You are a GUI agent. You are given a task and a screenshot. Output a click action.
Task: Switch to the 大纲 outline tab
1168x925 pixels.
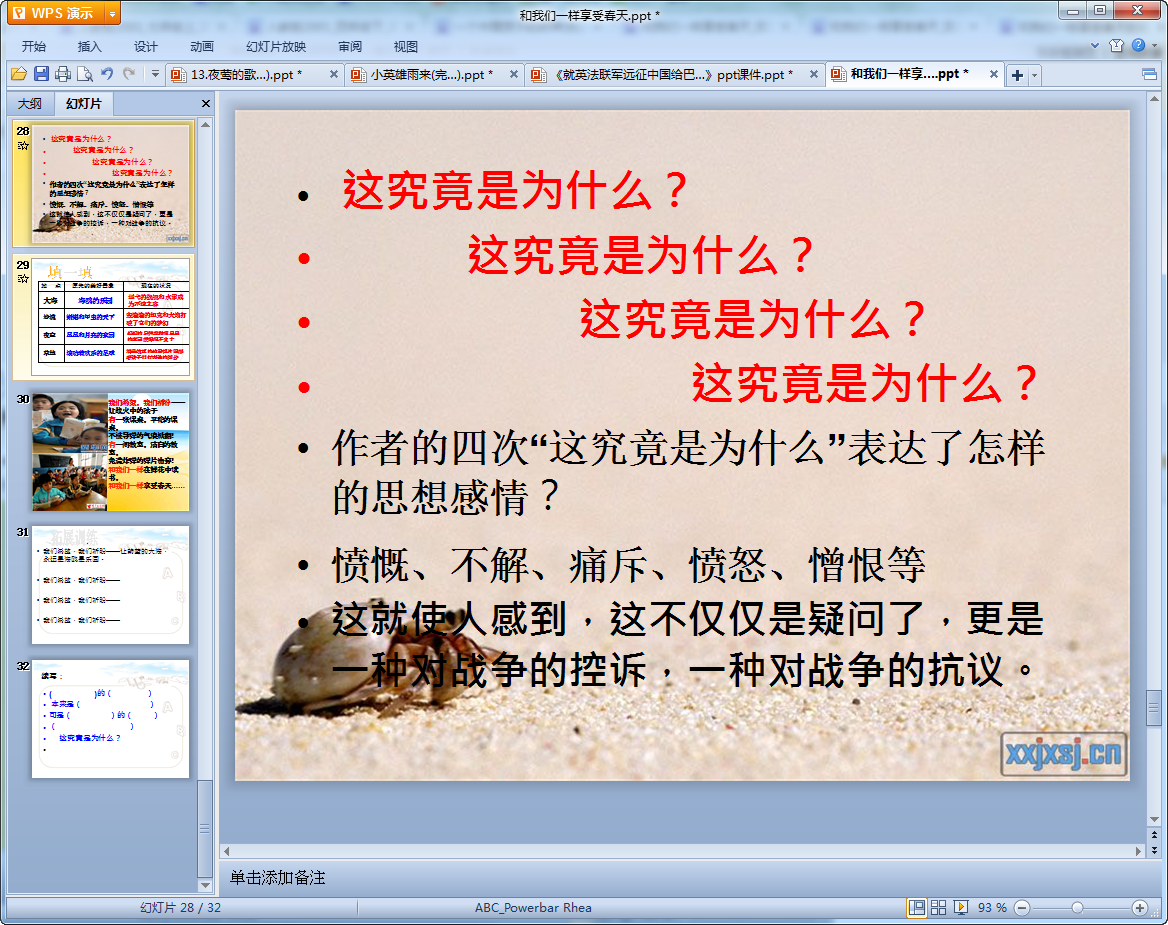[30, 104]
